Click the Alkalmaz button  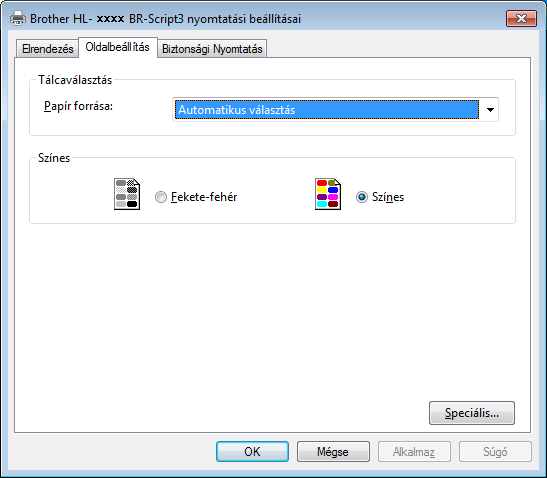click(414, 451)
